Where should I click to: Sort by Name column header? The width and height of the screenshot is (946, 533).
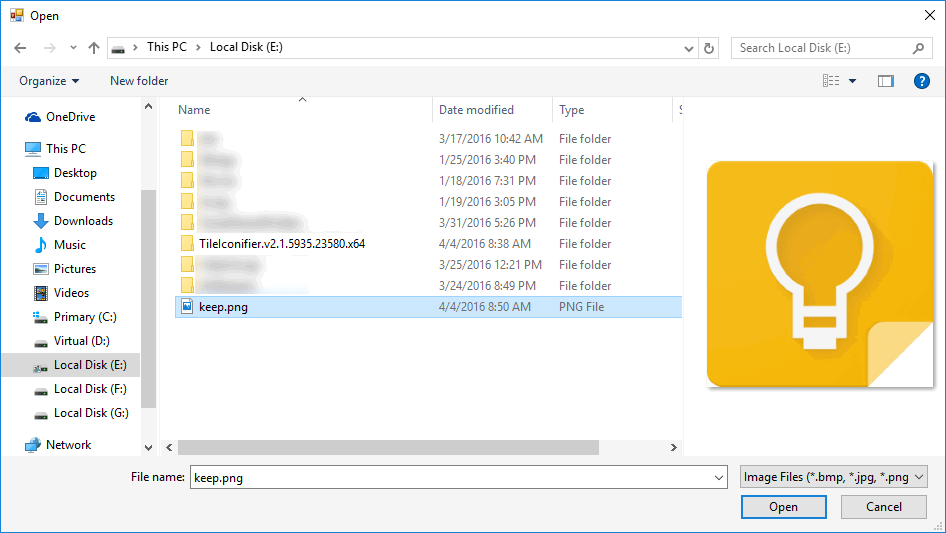[194, 110]
